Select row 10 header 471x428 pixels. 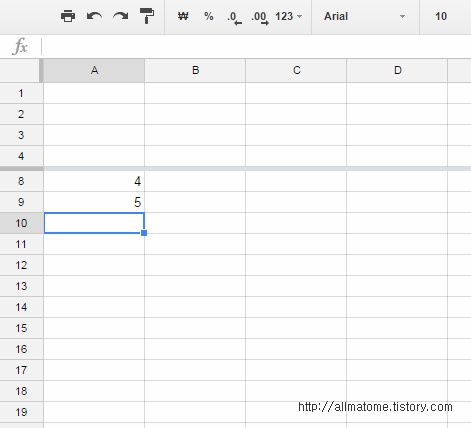[21, 223]
